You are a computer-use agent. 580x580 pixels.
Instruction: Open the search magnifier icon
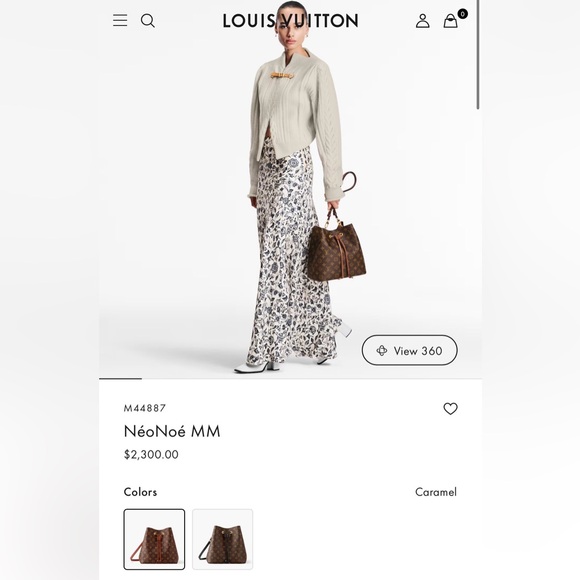pos(148,21)
